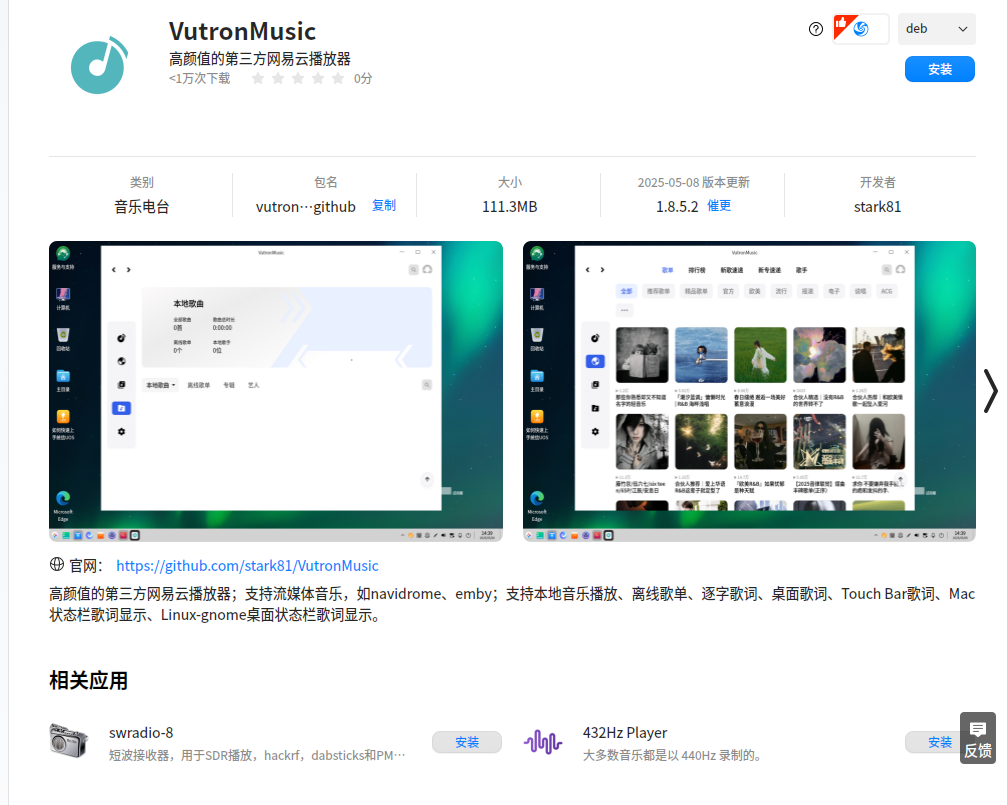Open the swradio-8 app name
The image size is (1007, 805).
click(141, 733)
